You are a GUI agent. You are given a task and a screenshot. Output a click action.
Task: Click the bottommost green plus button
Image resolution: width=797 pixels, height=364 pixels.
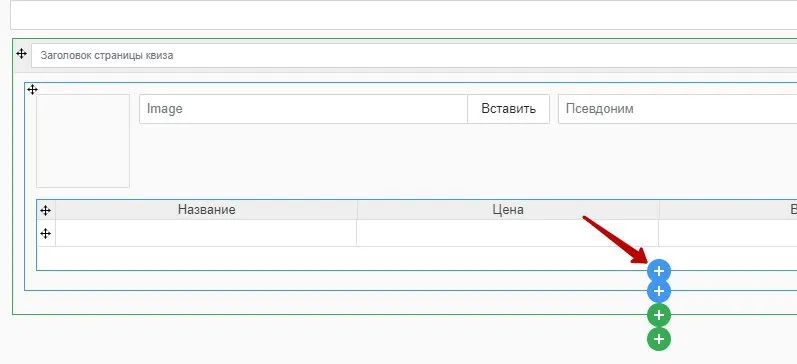pyautogui.click(x=659, y=339)
